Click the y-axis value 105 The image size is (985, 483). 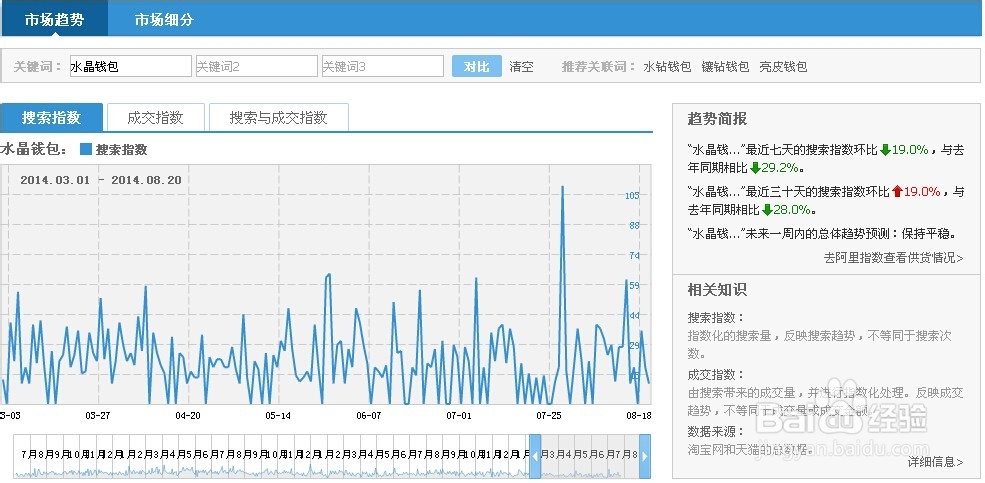coord(632,195)
